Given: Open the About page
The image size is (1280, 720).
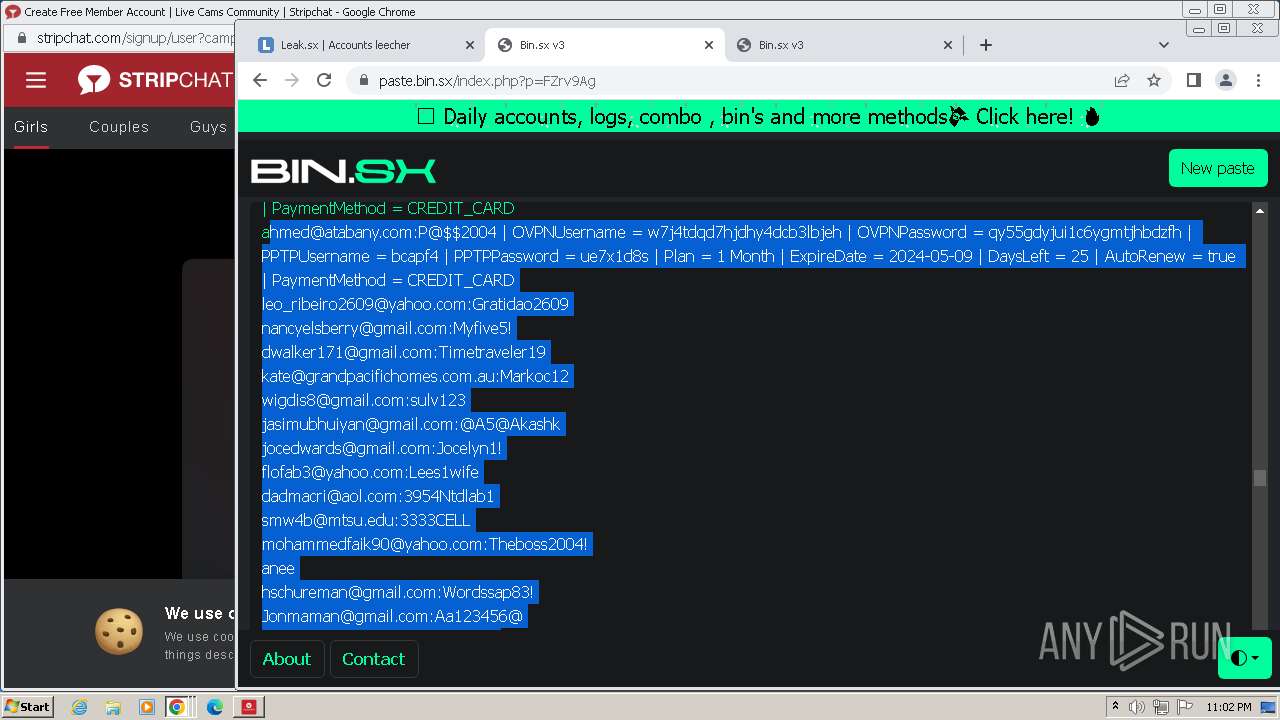Looking at the screenshot, I should click(287, 659).
